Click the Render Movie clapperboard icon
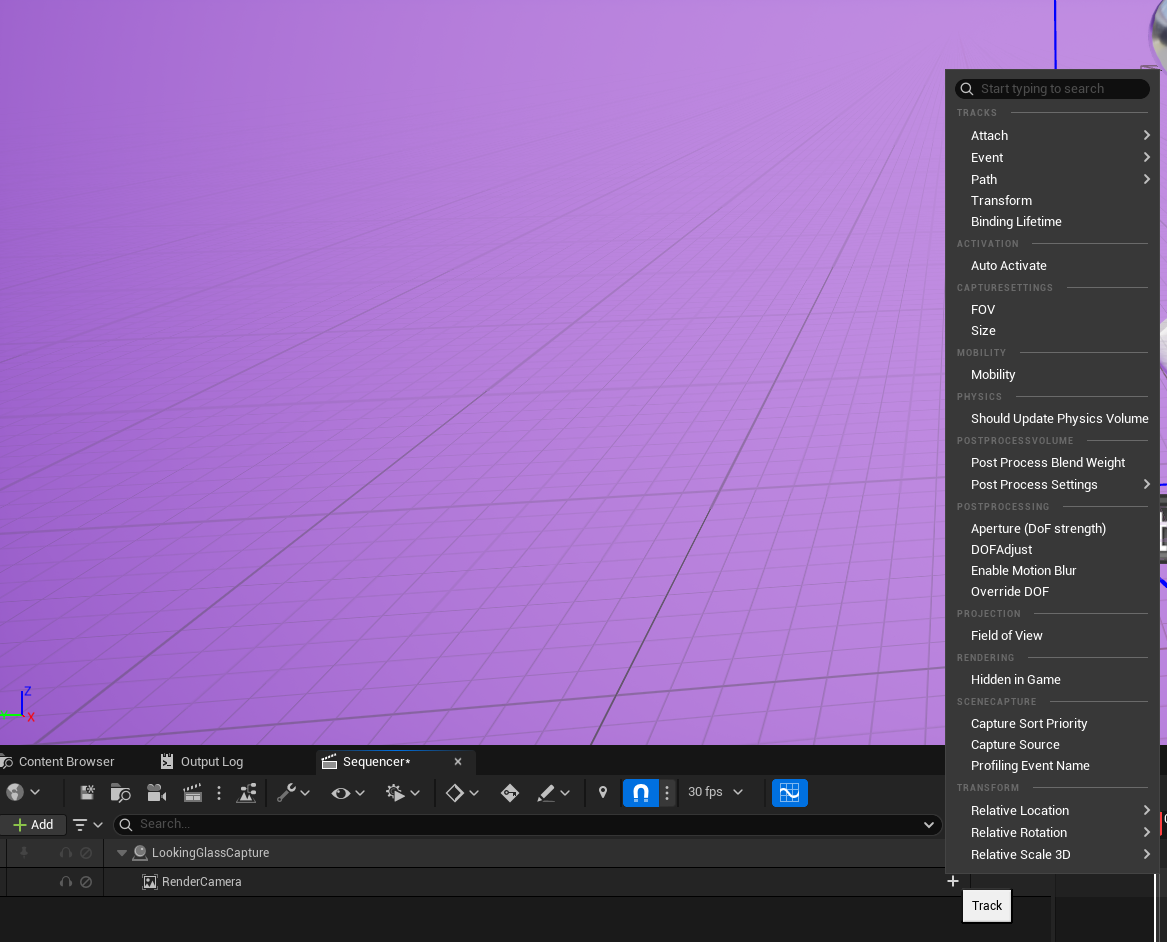The height and width of the screenshot is (942, 1167). [193, 793]
